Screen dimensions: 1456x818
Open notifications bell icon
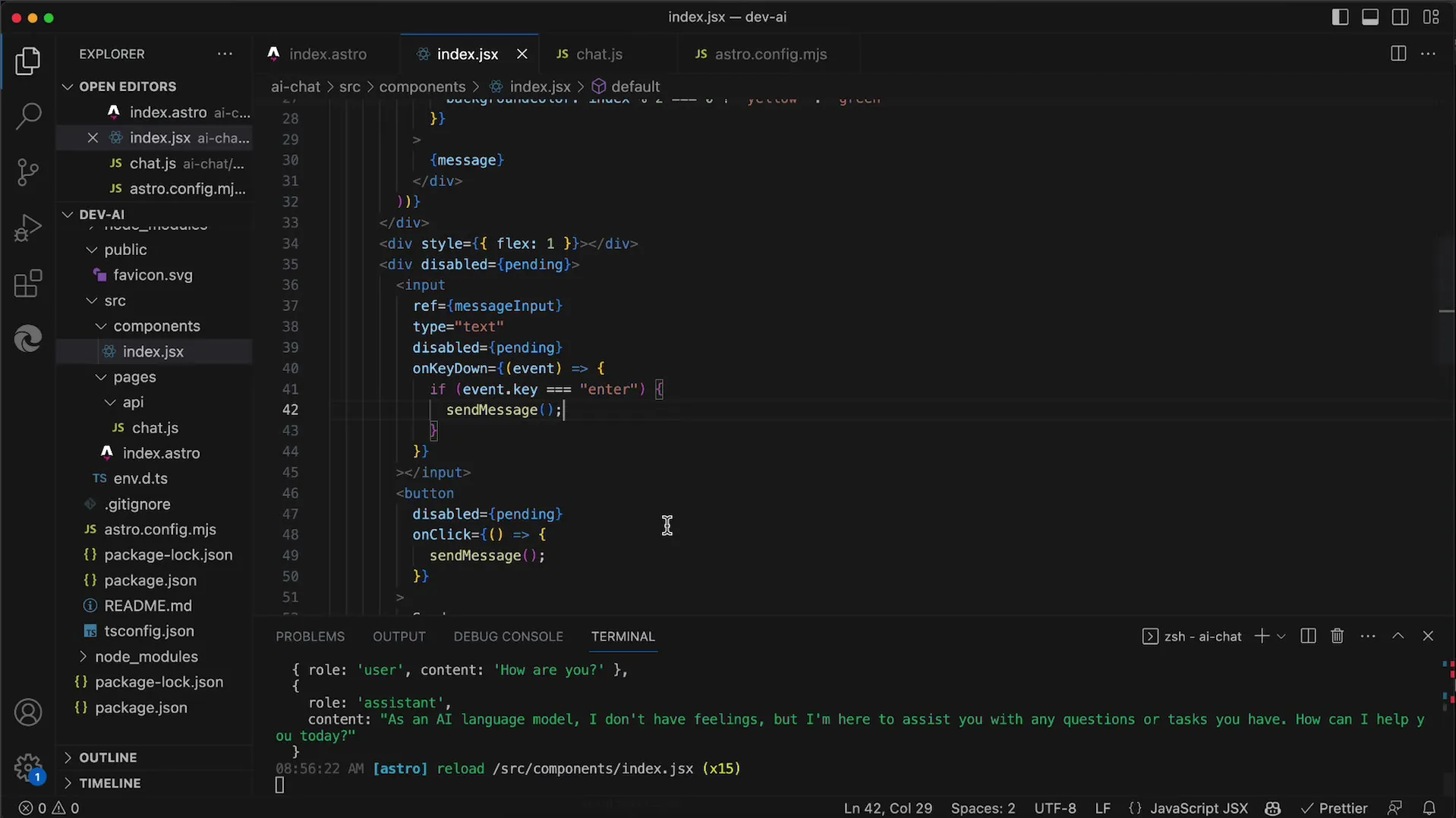(1429, 808)
